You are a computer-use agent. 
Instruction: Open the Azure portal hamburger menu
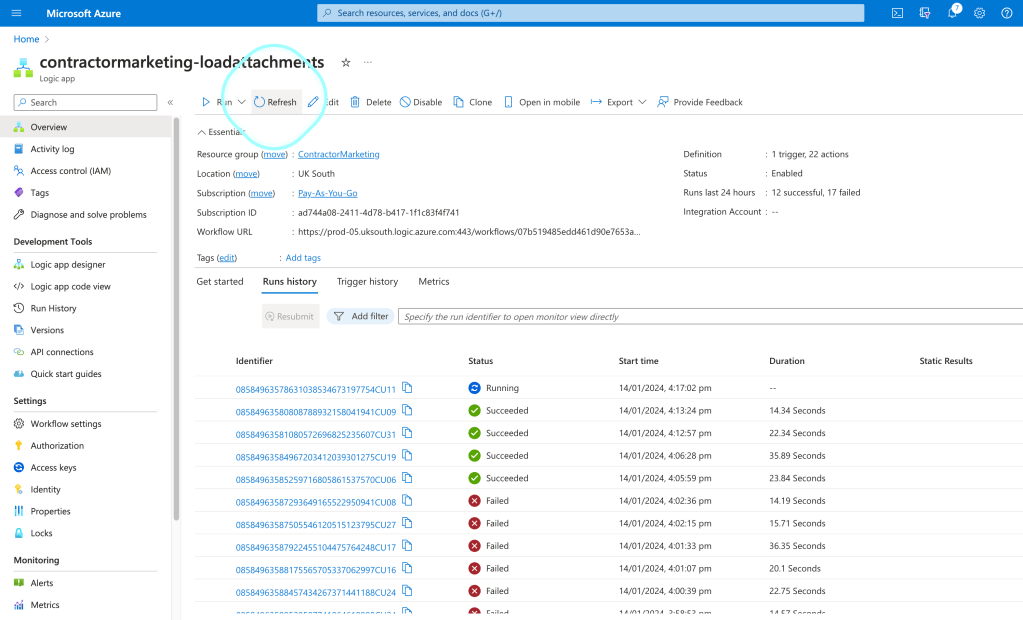(17, 13)
